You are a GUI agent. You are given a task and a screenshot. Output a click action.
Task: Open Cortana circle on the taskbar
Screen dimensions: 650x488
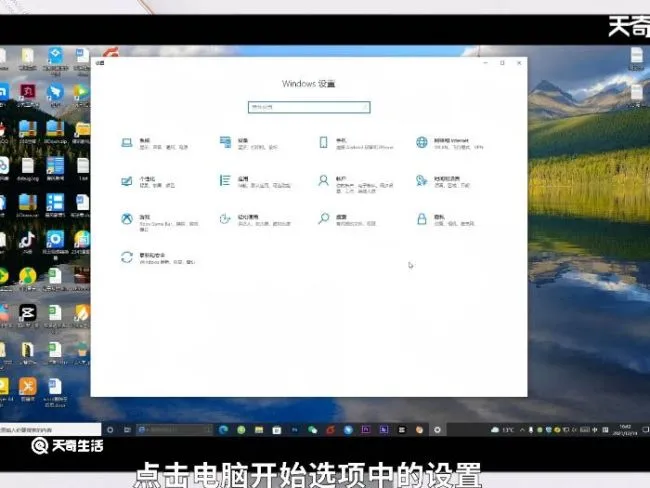(110, 430)
